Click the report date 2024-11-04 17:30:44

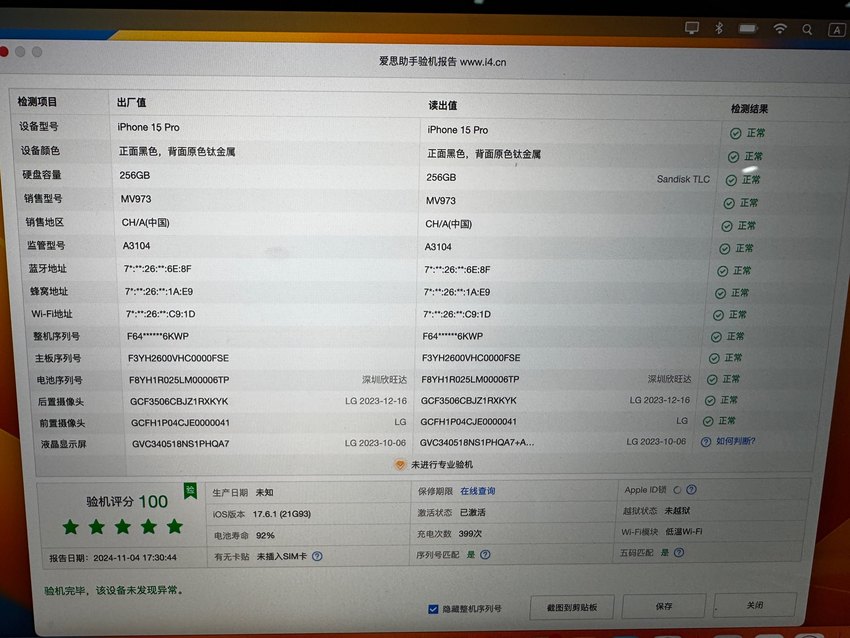click(x=135, y=558)
